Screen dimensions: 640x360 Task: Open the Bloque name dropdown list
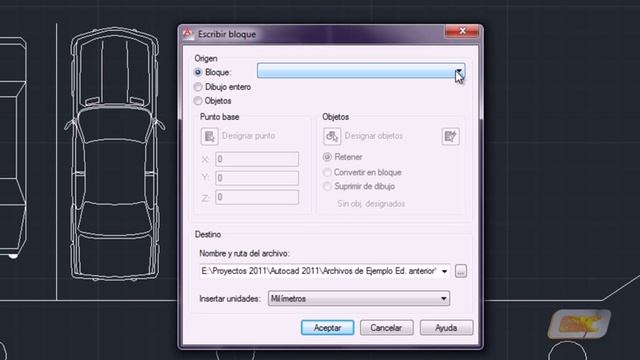(361, 71)
